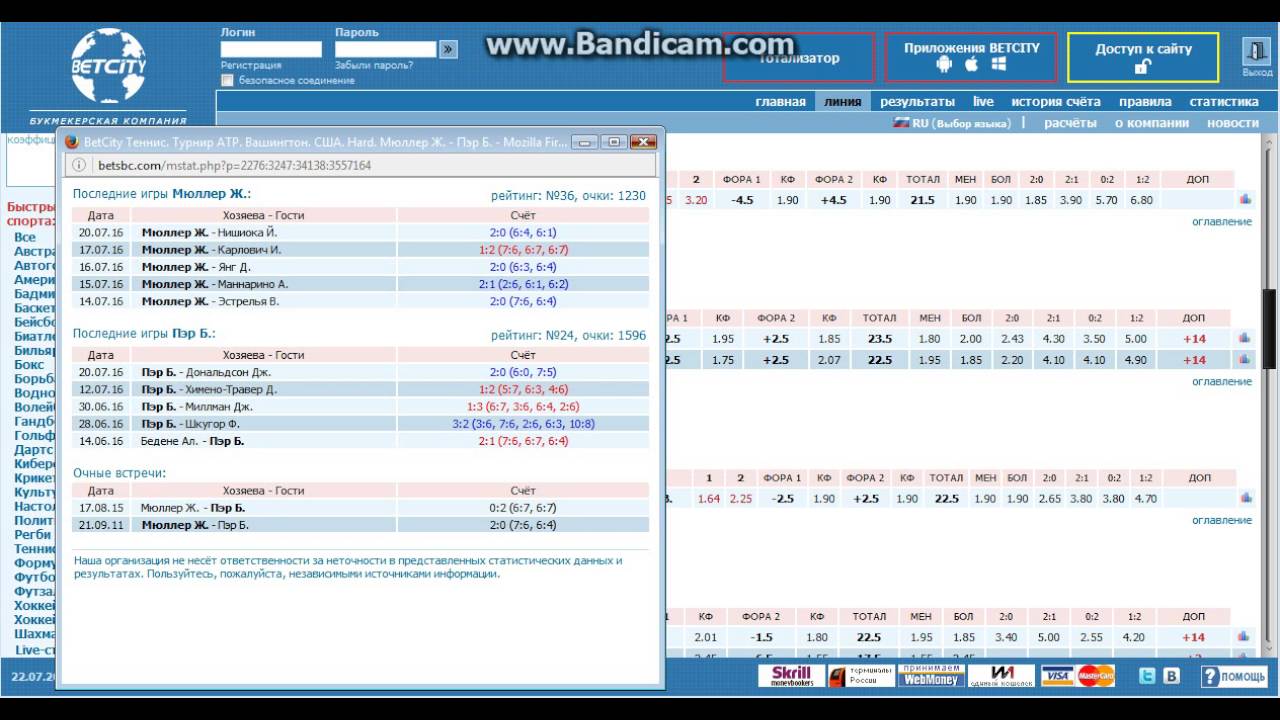Screen dimensions: 1280x720
Task: Select odds 4.70 for score 1:2
Action: [x=1146, y=499]
